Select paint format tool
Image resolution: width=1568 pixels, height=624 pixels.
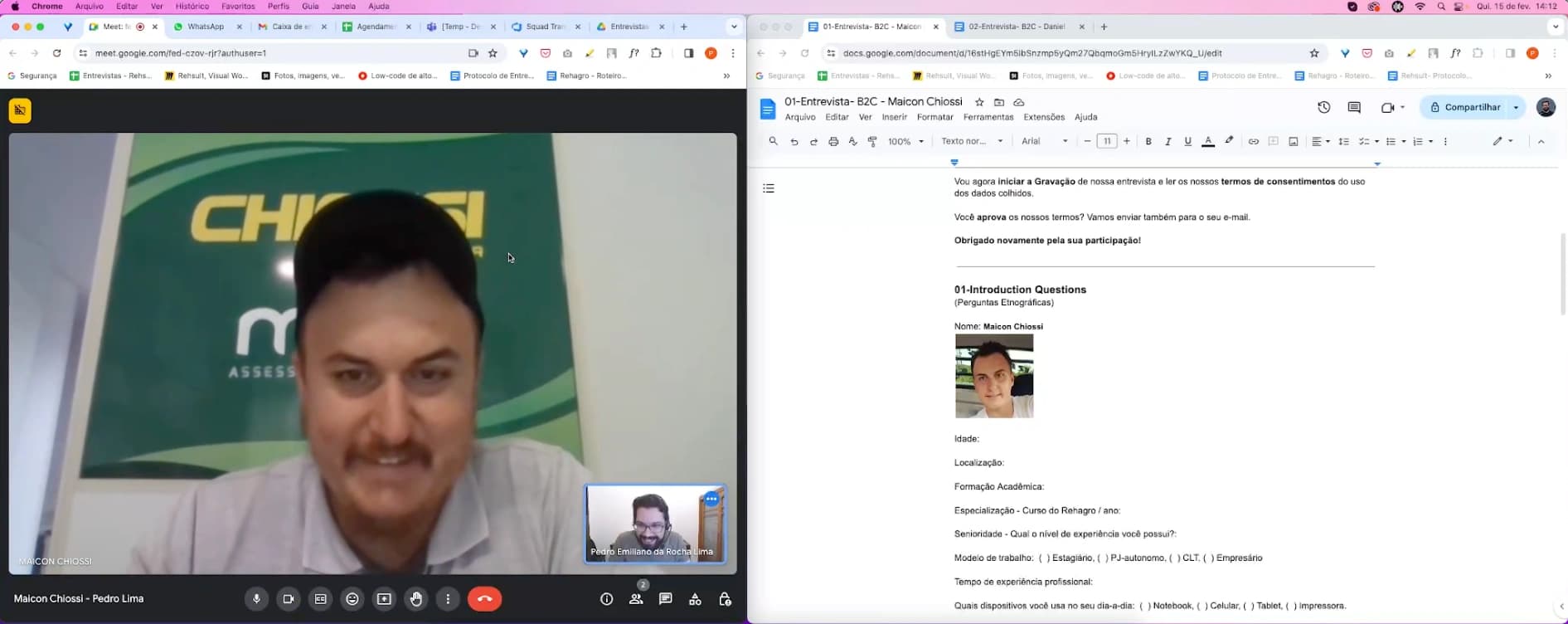pos(872,141)
